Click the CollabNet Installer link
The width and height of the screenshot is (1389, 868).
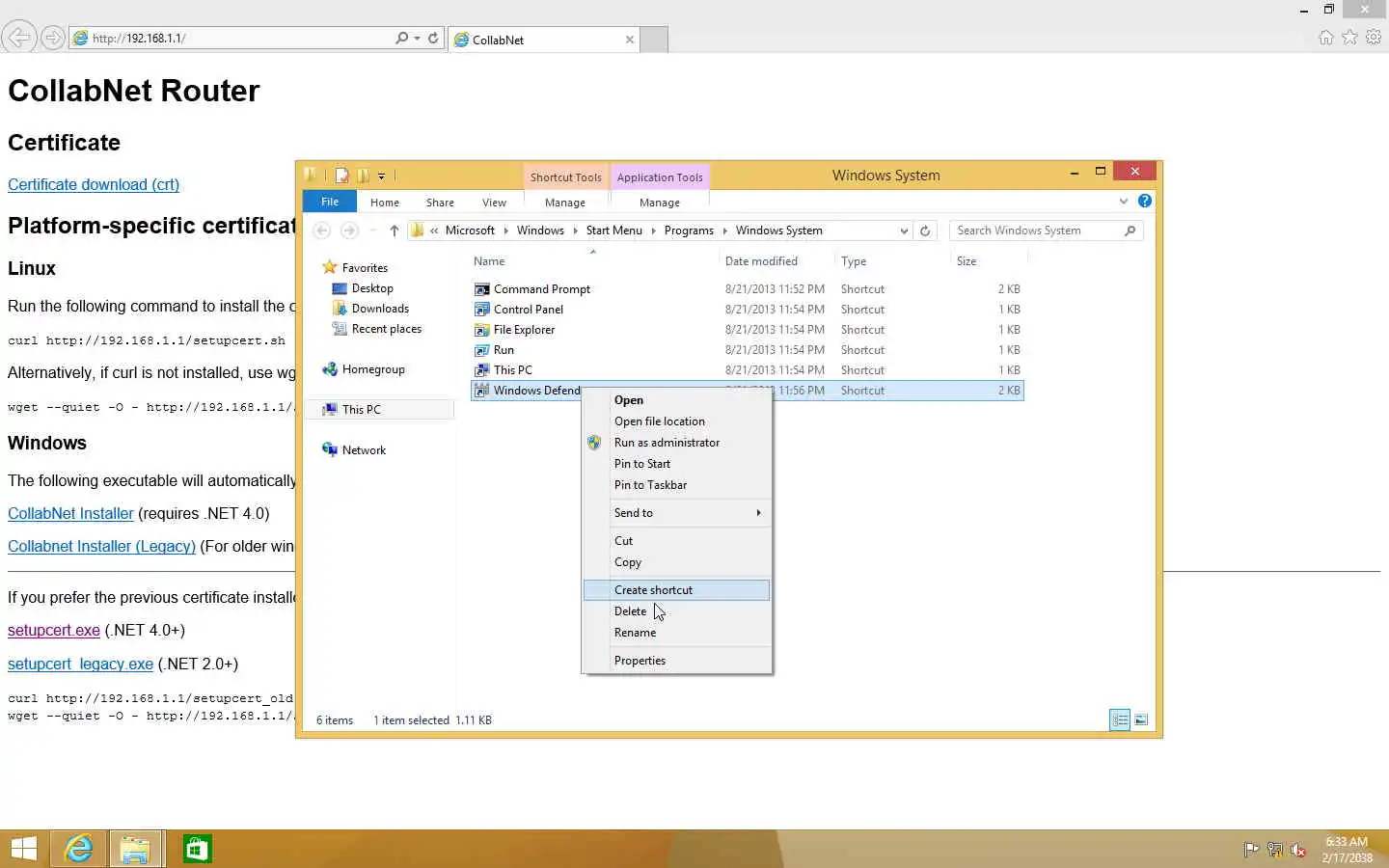[70, 514]
